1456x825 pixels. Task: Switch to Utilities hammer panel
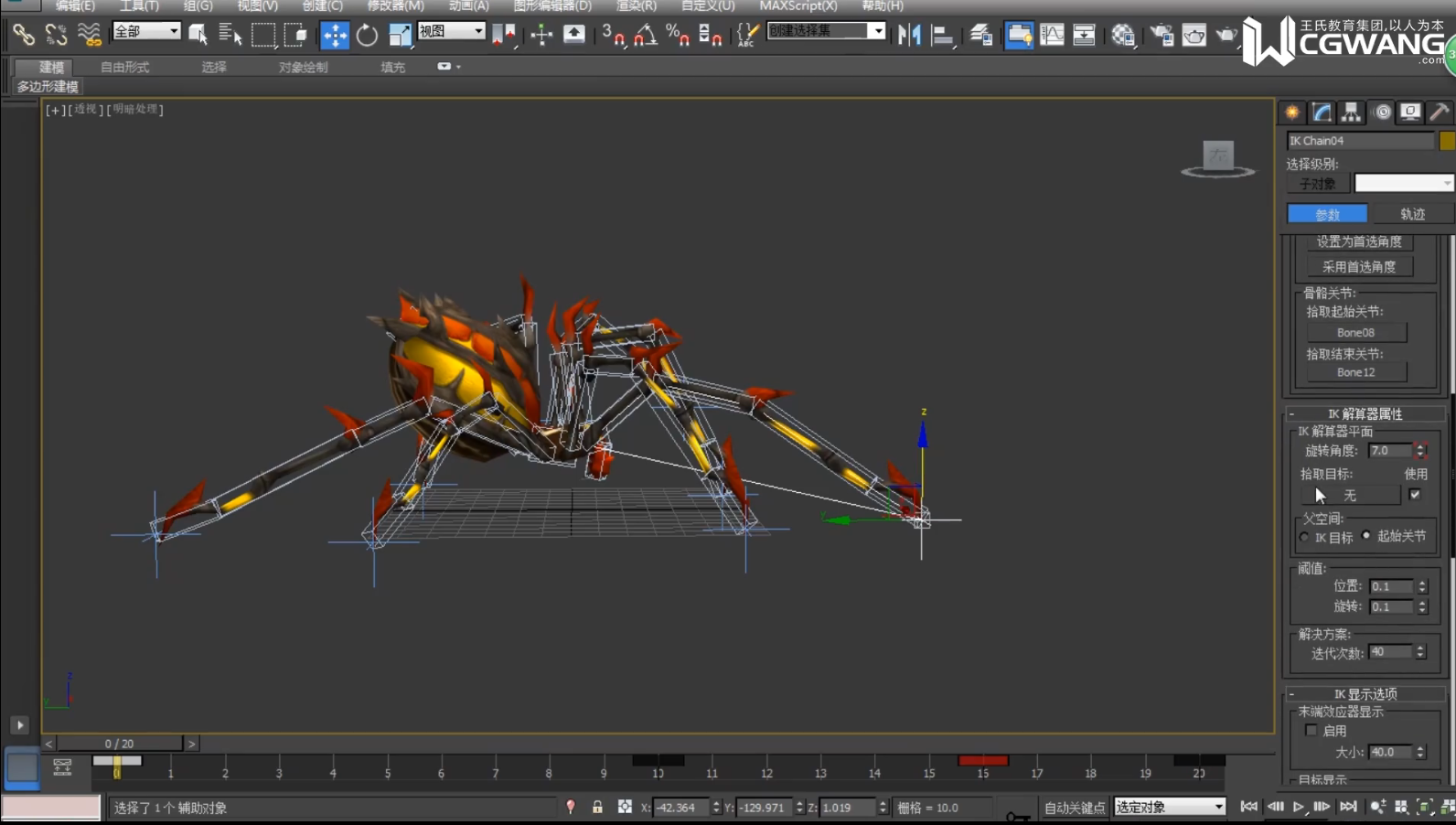point(1440,112)
